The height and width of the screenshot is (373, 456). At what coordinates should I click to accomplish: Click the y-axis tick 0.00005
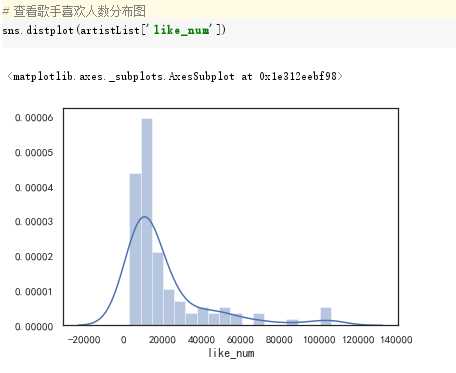tap(34, 153)
